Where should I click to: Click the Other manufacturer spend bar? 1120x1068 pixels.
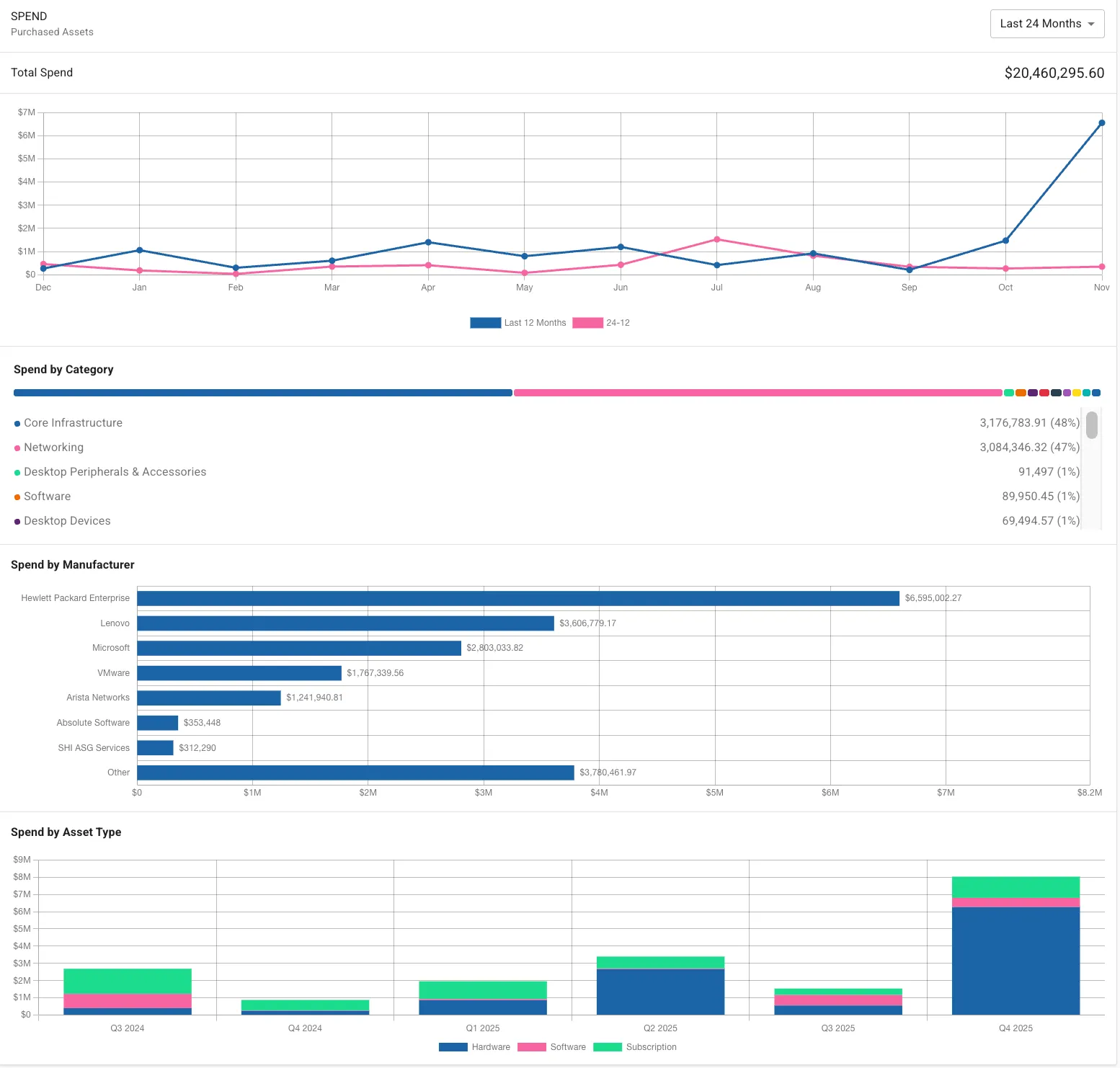(x=355, y=773)
